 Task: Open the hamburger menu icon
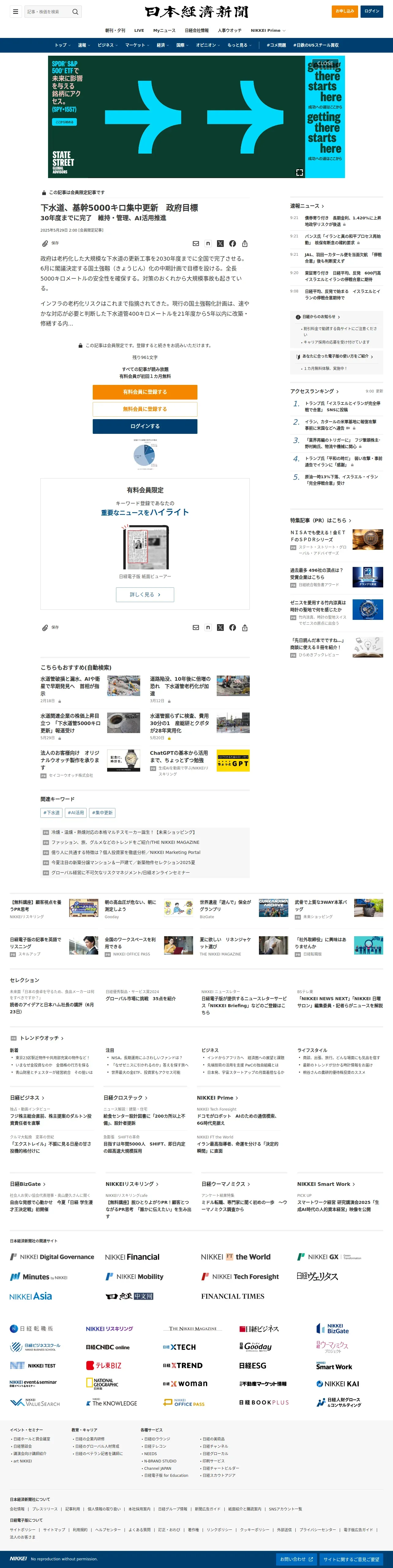click(x=15, y=12)
